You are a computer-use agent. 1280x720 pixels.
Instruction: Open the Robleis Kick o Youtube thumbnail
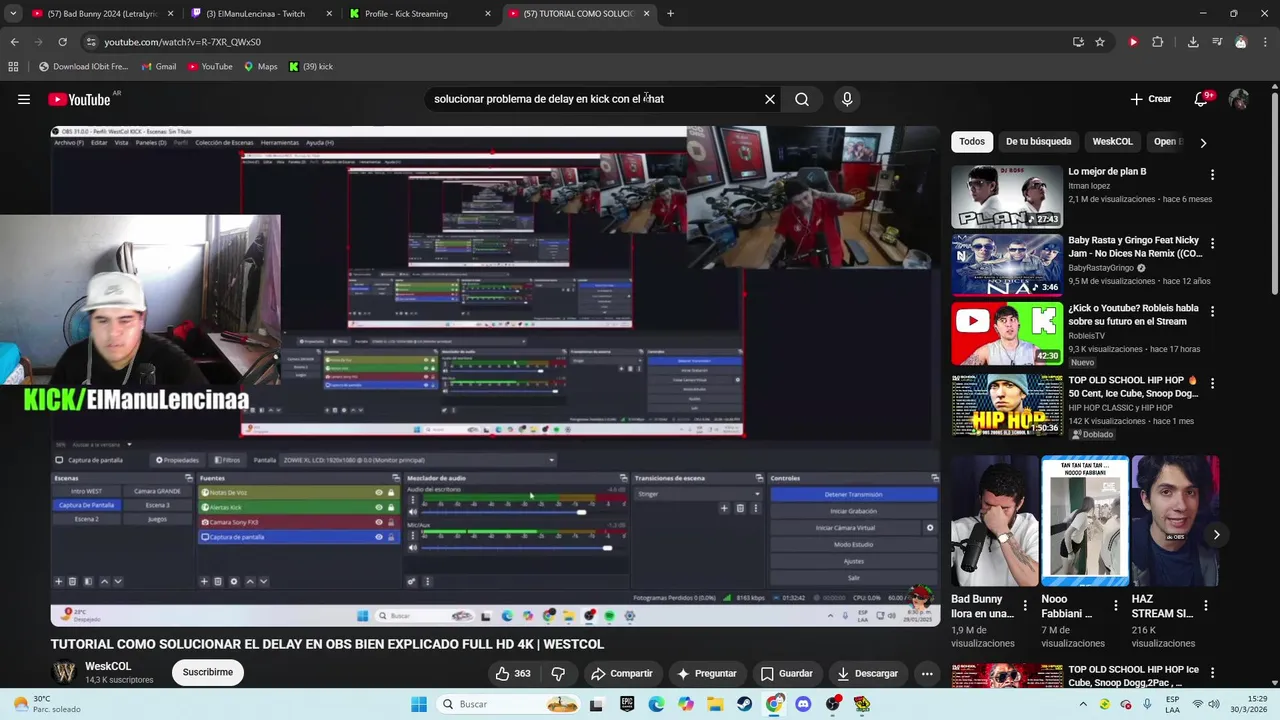tap(1006, 334)
